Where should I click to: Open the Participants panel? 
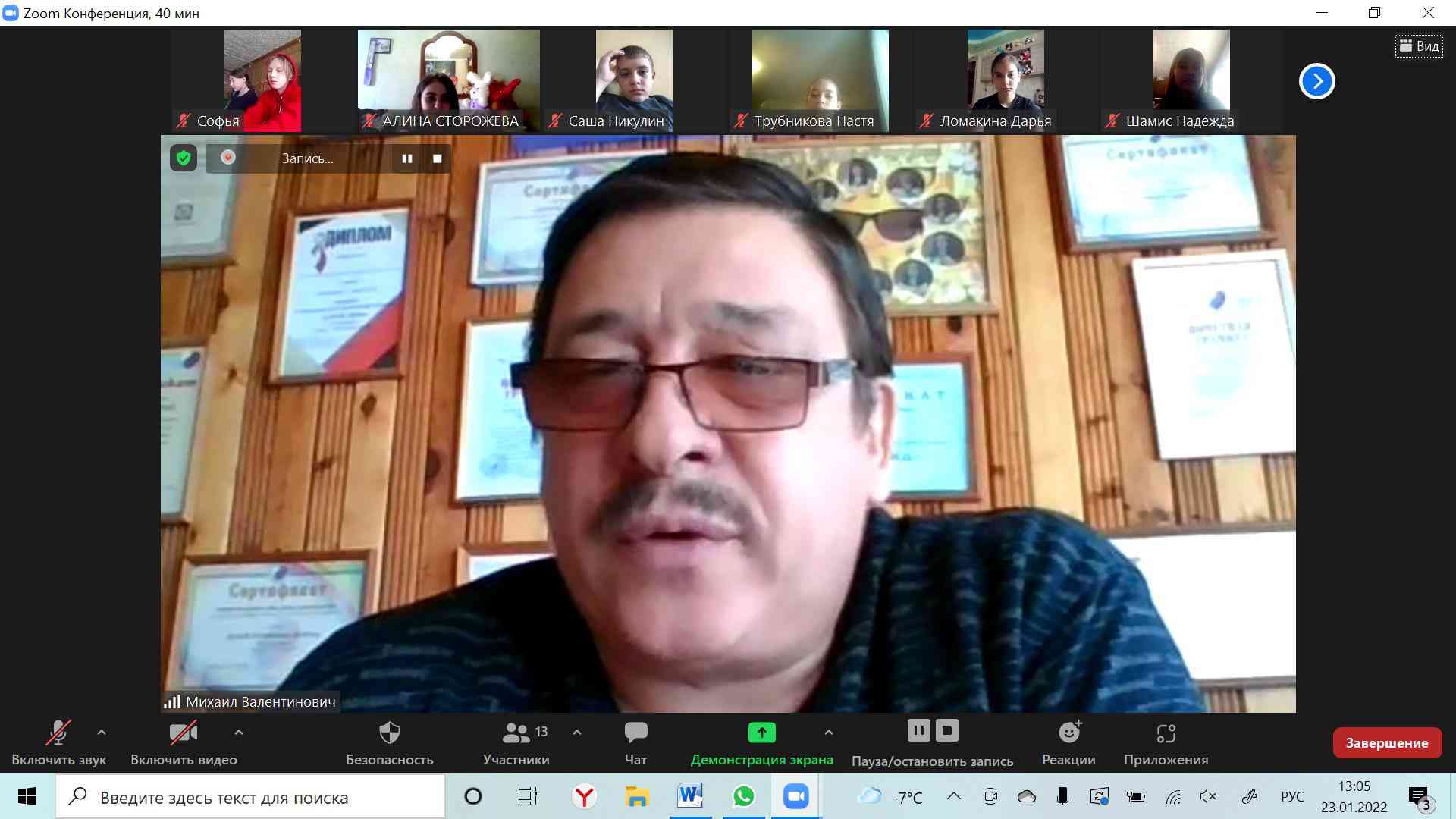click(x=516, y=733)
